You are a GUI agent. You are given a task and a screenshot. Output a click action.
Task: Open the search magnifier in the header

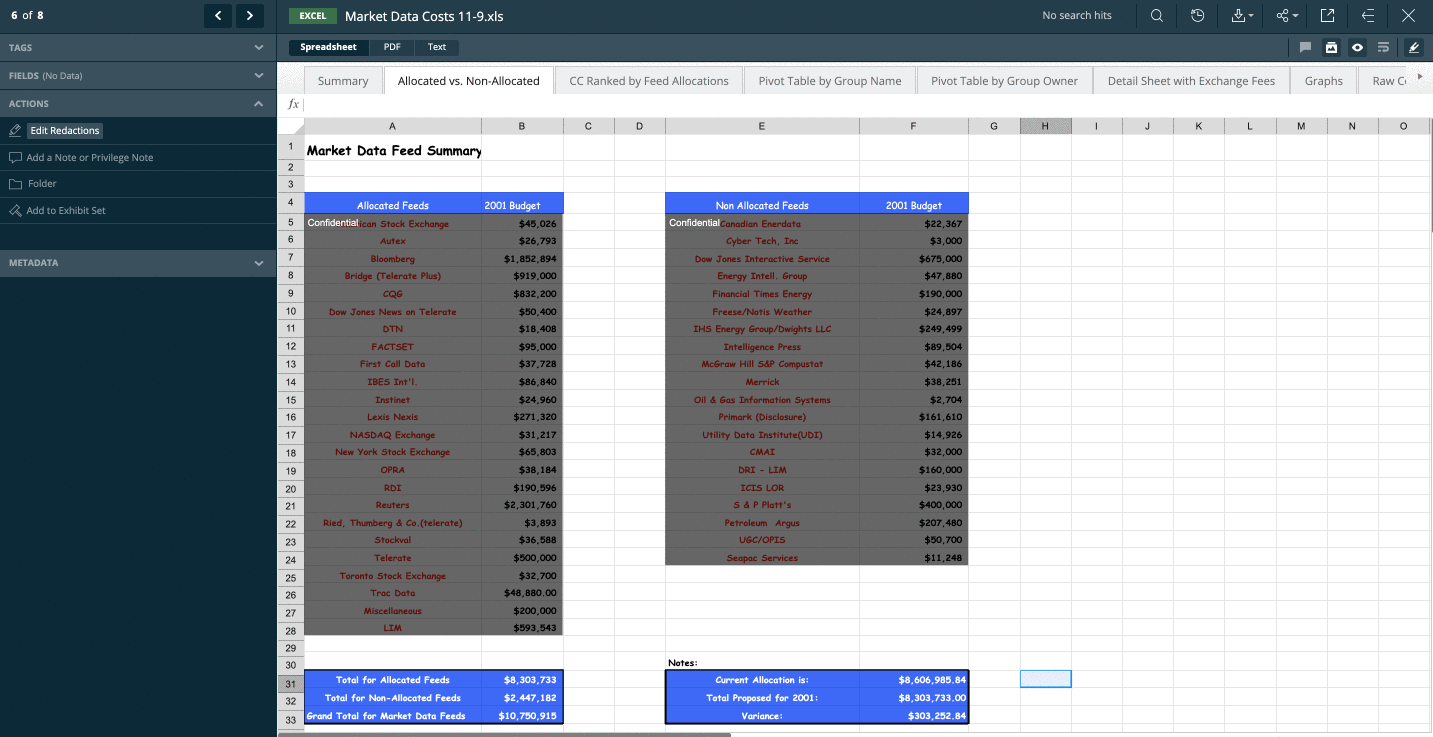click(x=1156, y=15)
